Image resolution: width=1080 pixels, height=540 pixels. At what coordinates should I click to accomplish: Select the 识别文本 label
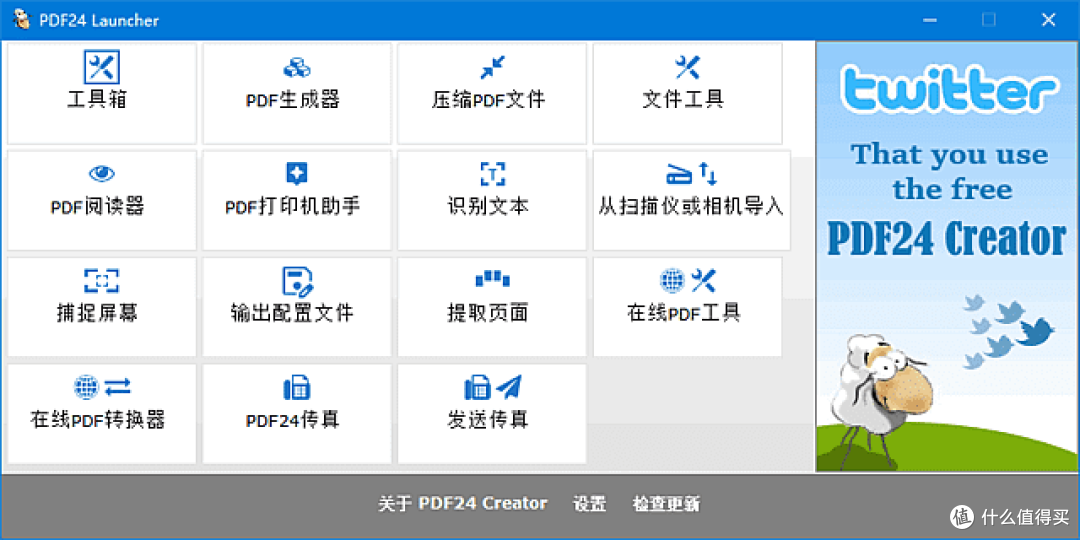(488, 207)
